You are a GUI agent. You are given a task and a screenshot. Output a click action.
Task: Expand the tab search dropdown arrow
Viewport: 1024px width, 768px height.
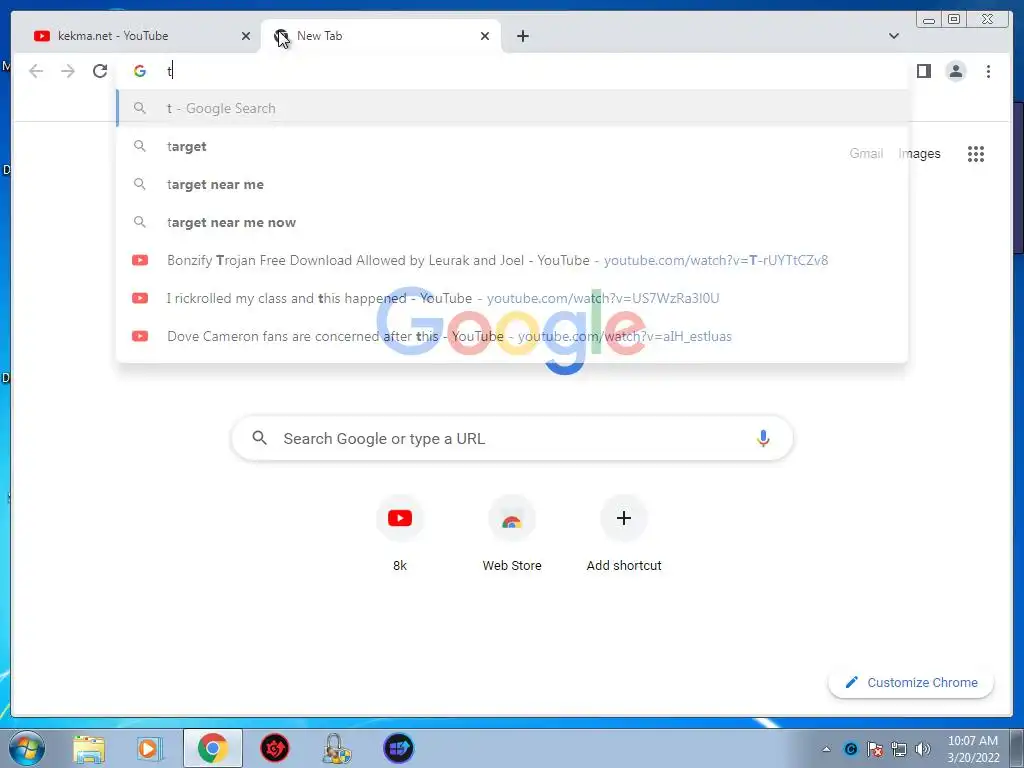coord(893,36)
